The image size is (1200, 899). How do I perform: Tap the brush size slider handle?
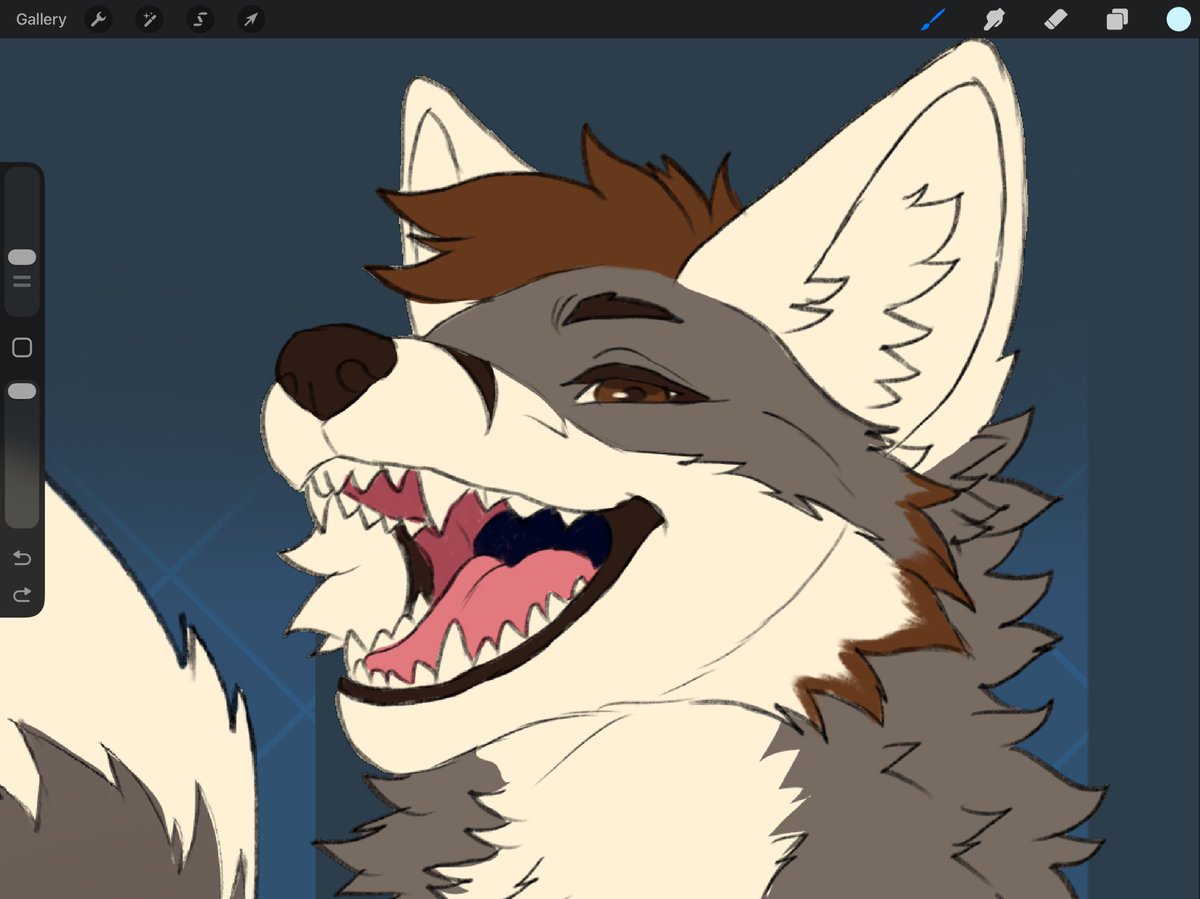[21, 257]
